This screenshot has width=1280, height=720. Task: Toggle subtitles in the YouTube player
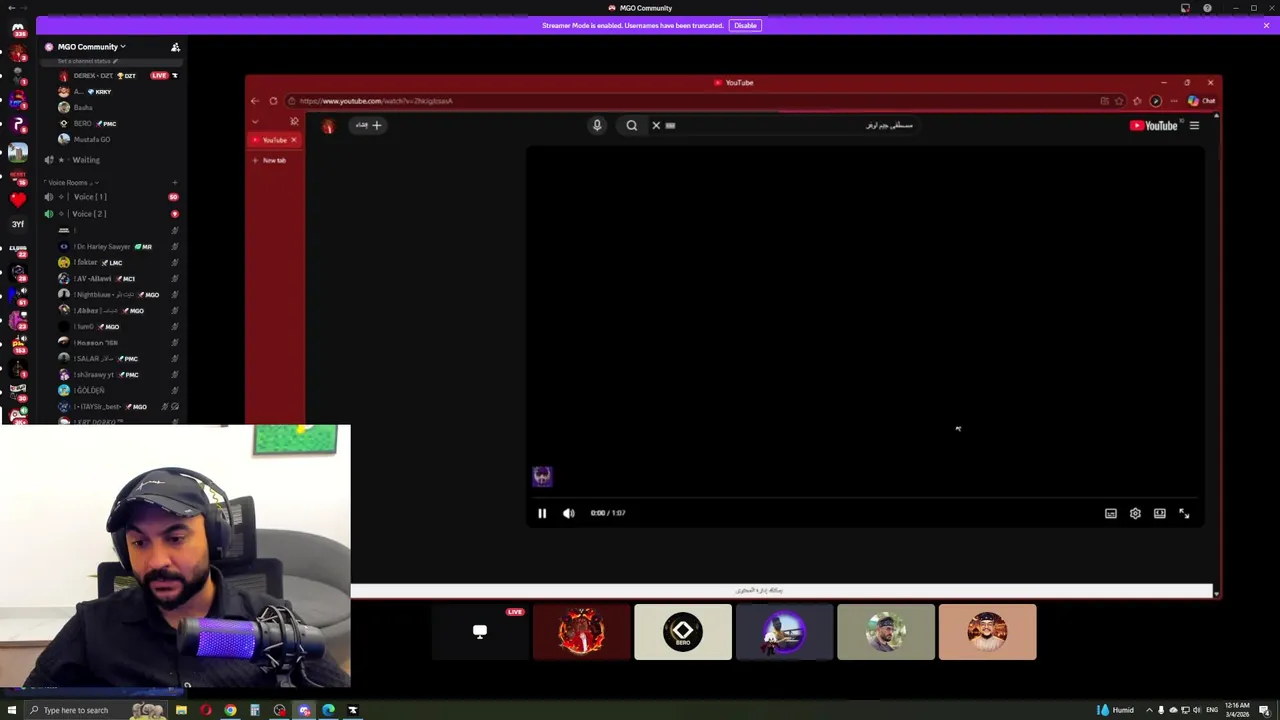coord(1111,513)
